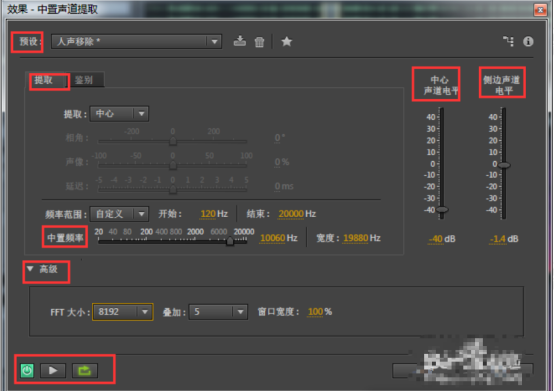Click the 中置频率 slider handle
This screenshot has width=554, height=392.
click(x=230, y=241)
